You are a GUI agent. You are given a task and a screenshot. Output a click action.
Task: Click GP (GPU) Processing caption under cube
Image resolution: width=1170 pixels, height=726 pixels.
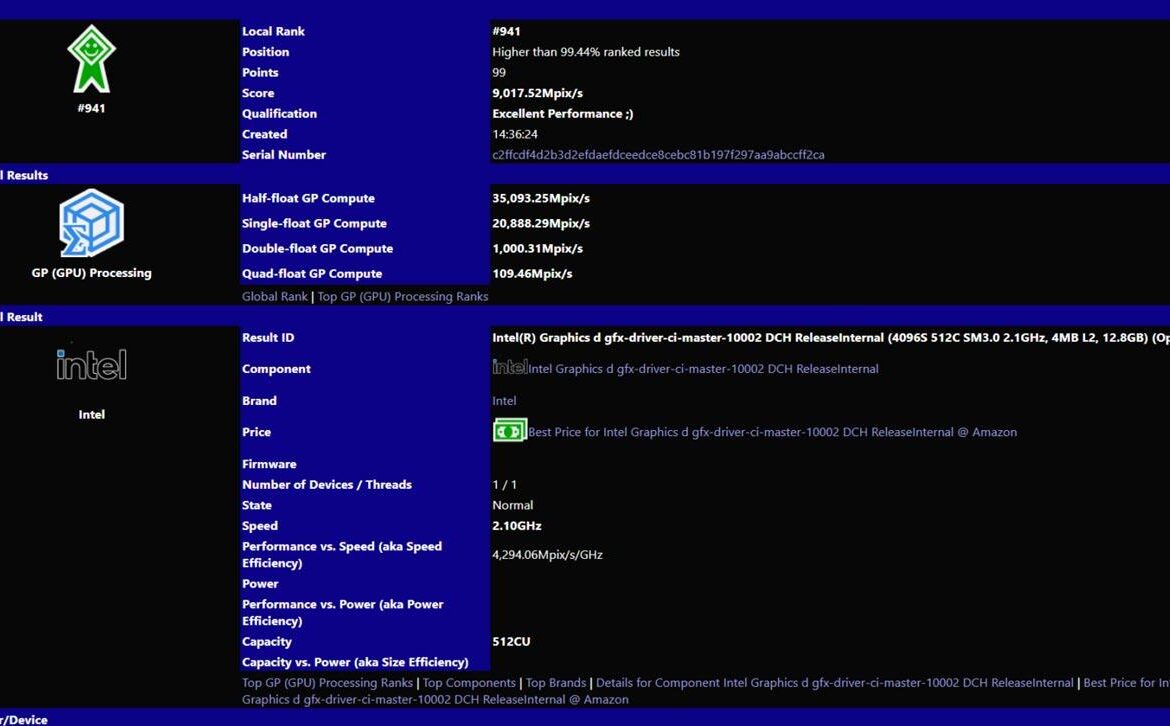tap(91, 273)
